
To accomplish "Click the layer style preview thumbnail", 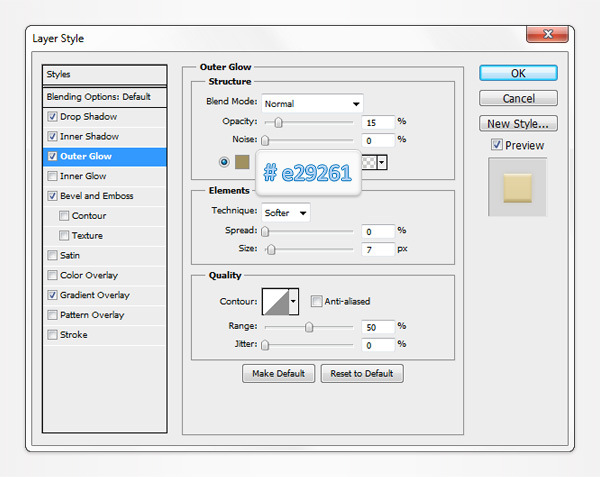I will pos(517,187).
